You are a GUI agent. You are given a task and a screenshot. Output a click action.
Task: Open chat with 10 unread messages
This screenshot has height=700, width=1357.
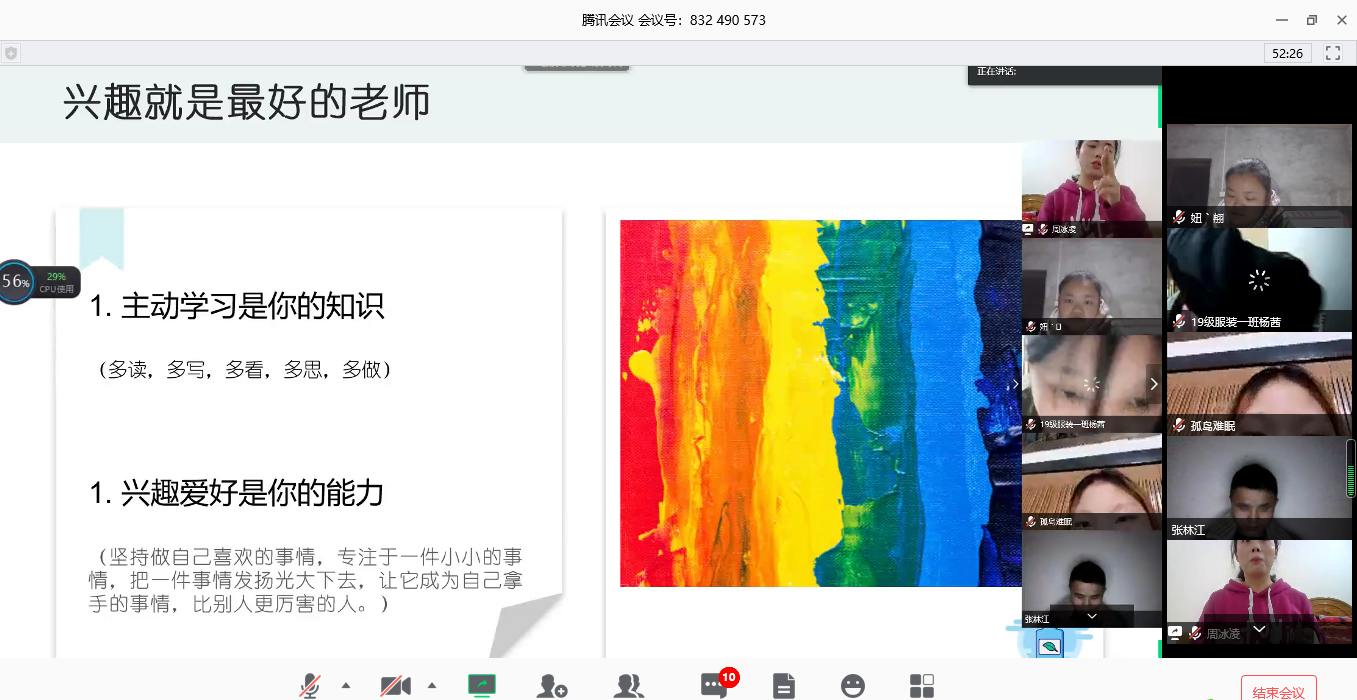click(714, 686)
